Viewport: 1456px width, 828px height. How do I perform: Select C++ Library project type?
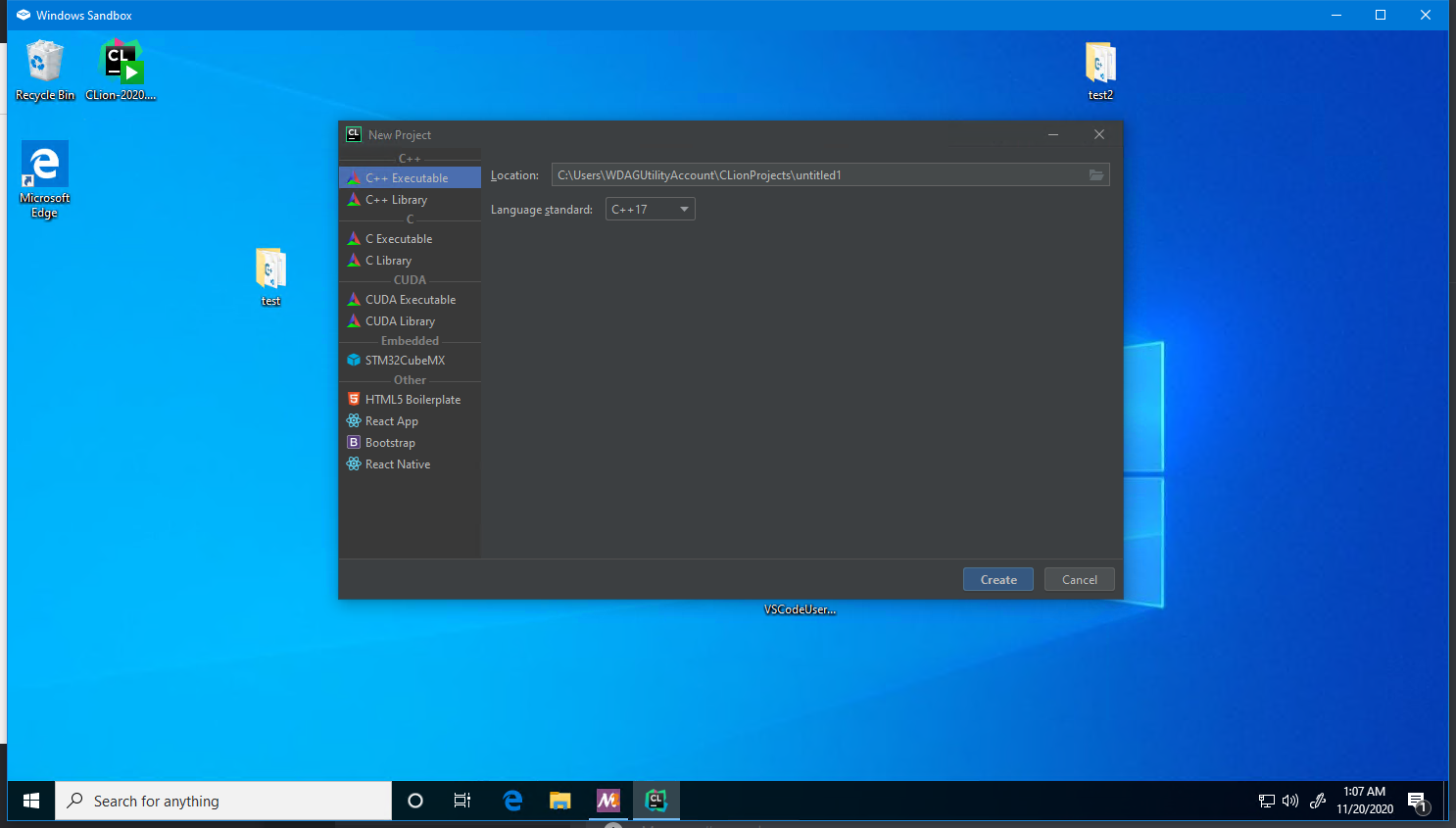(x=410, y=200)
